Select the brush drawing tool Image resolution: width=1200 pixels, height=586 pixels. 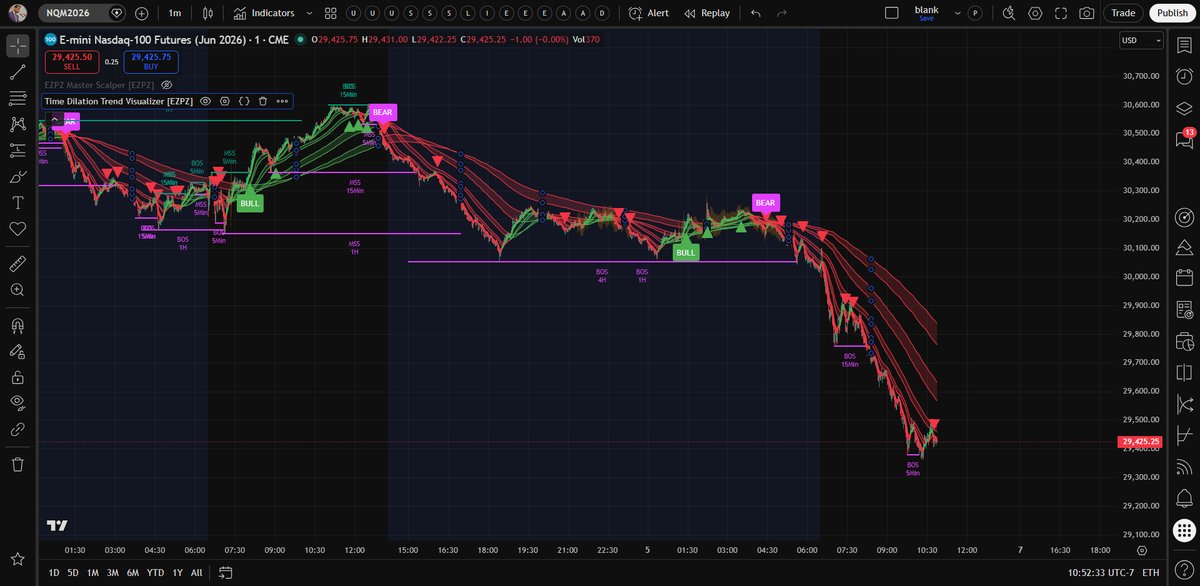coord(17,176)
